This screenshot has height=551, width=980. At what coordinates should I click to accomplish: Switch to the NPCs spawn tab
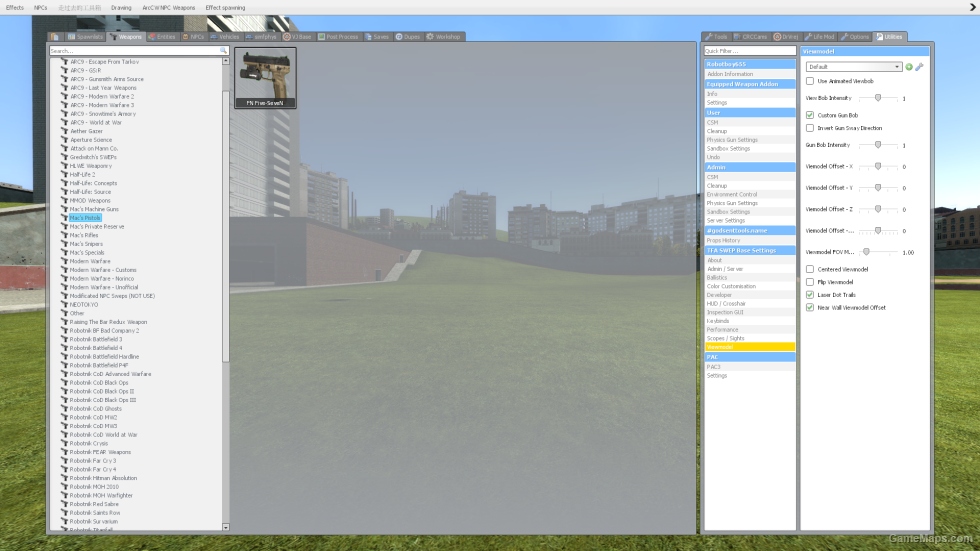[x=193, y=37]
